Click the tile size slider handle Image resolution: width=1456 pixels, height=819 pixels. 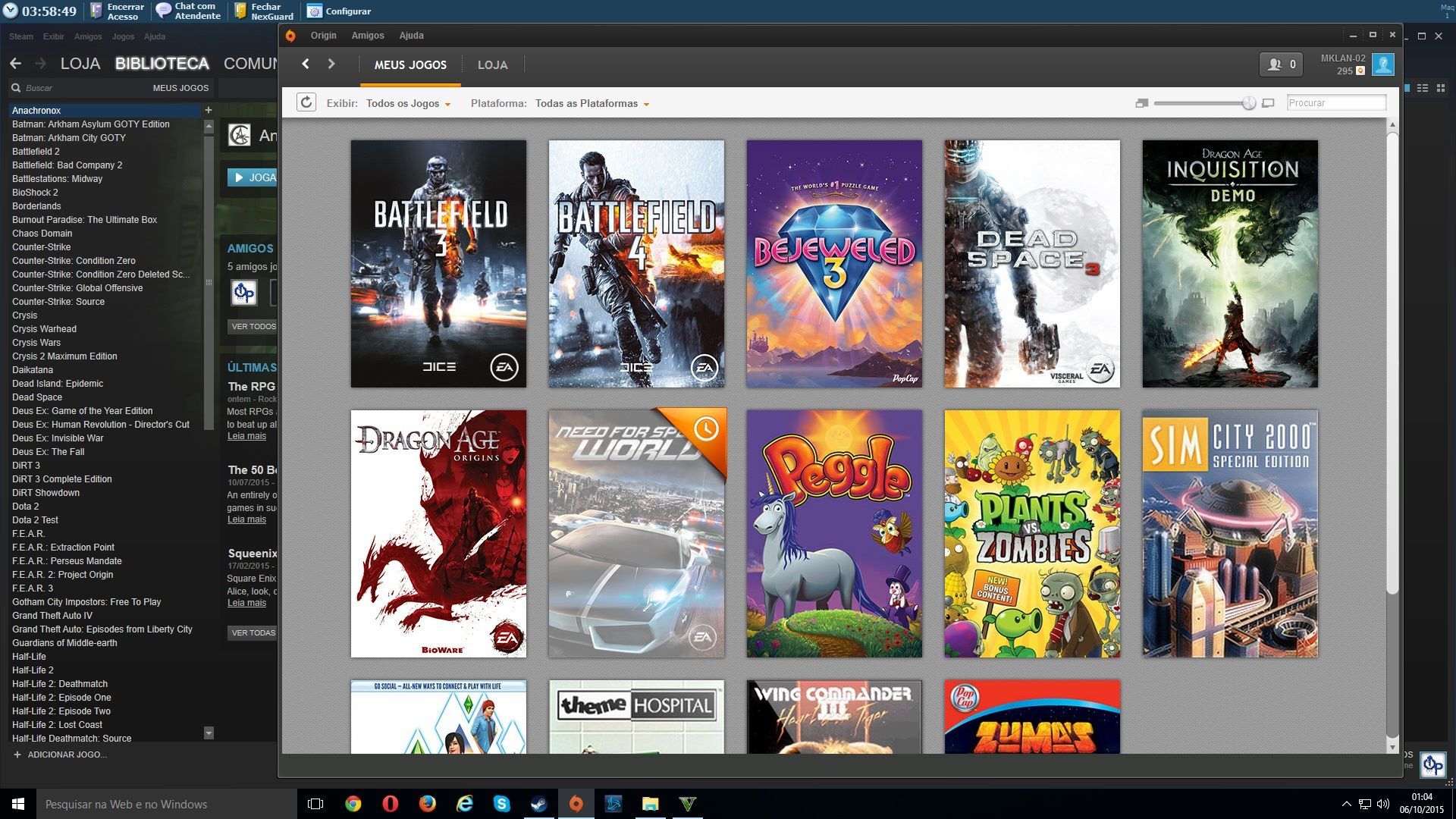1249,103
